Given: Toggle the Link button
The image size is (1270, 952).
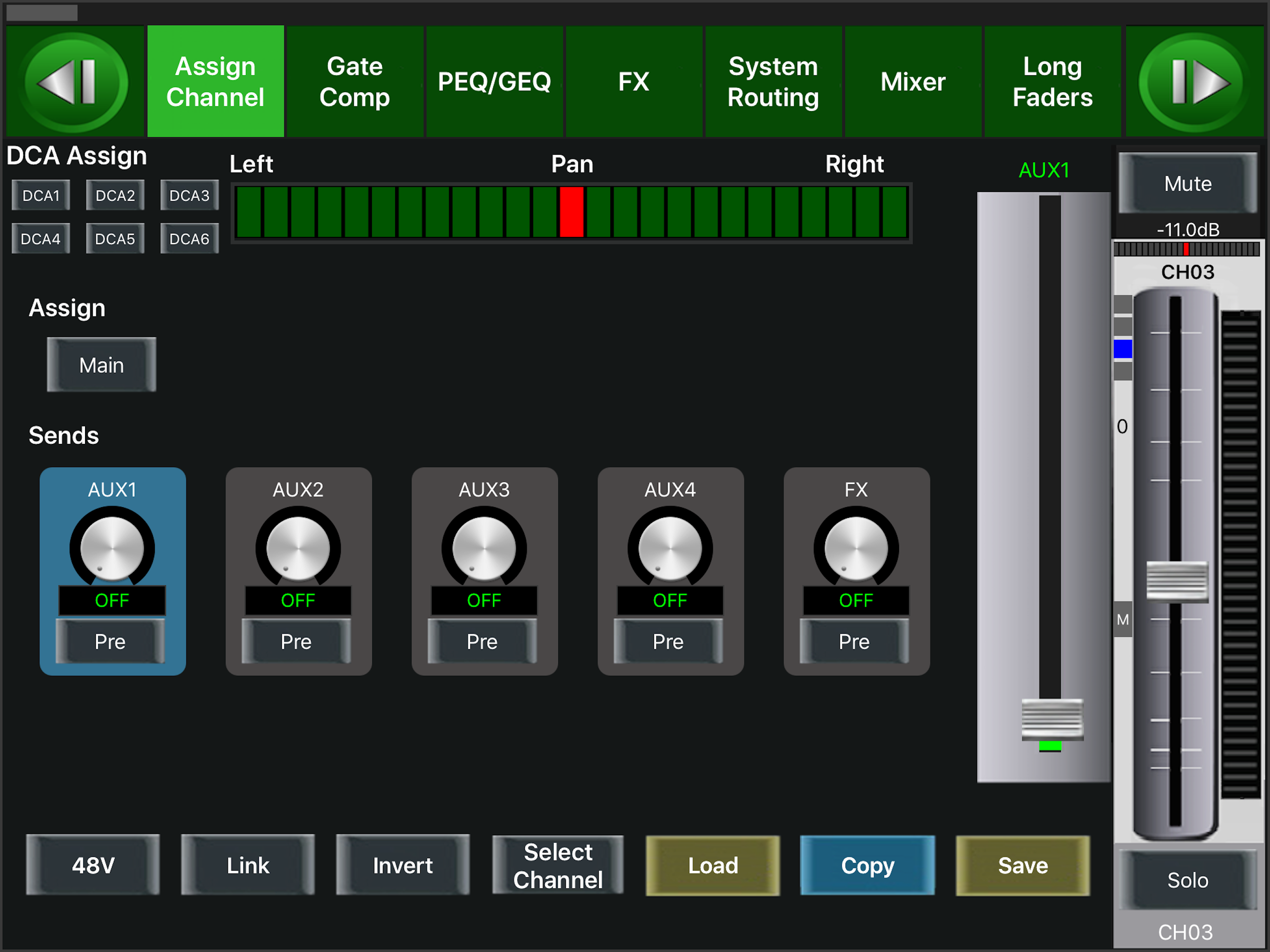Looking at the screenshot, I should click(x=248, y=865).
